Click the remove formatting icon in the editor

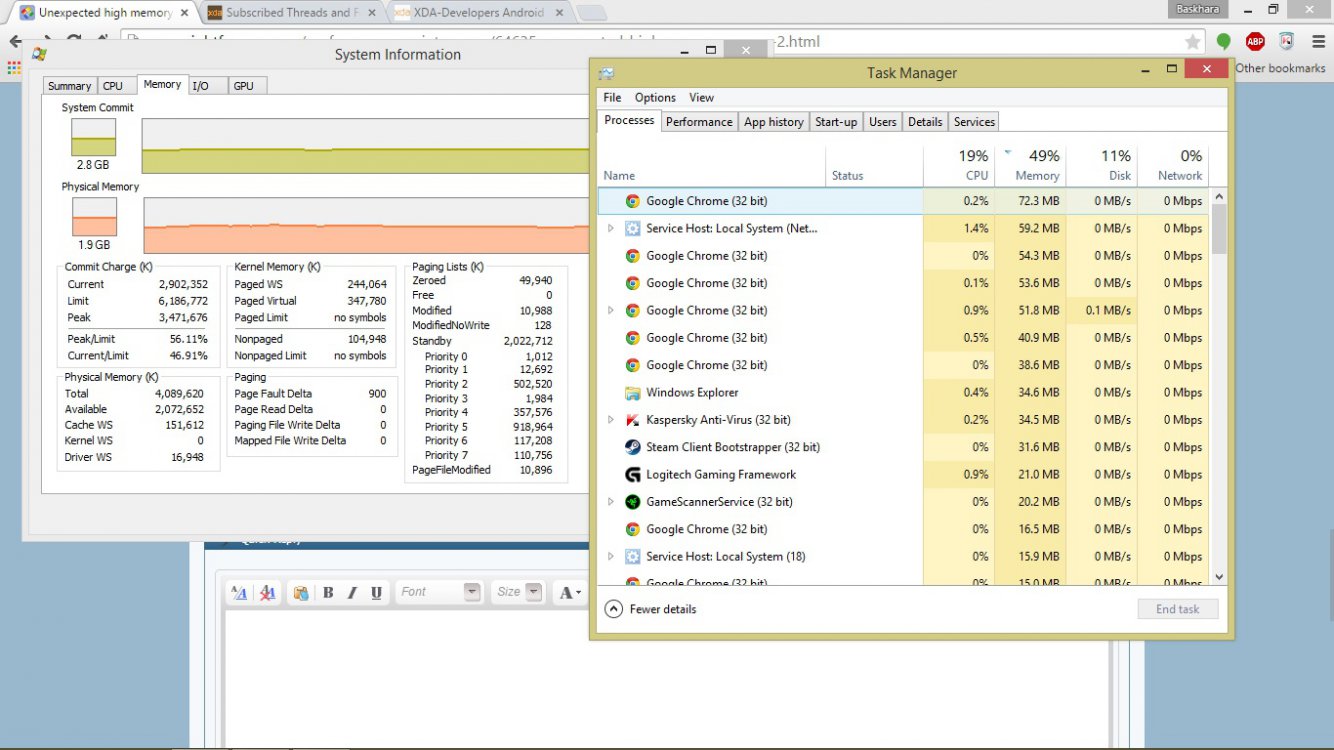(x=266, y=592)
